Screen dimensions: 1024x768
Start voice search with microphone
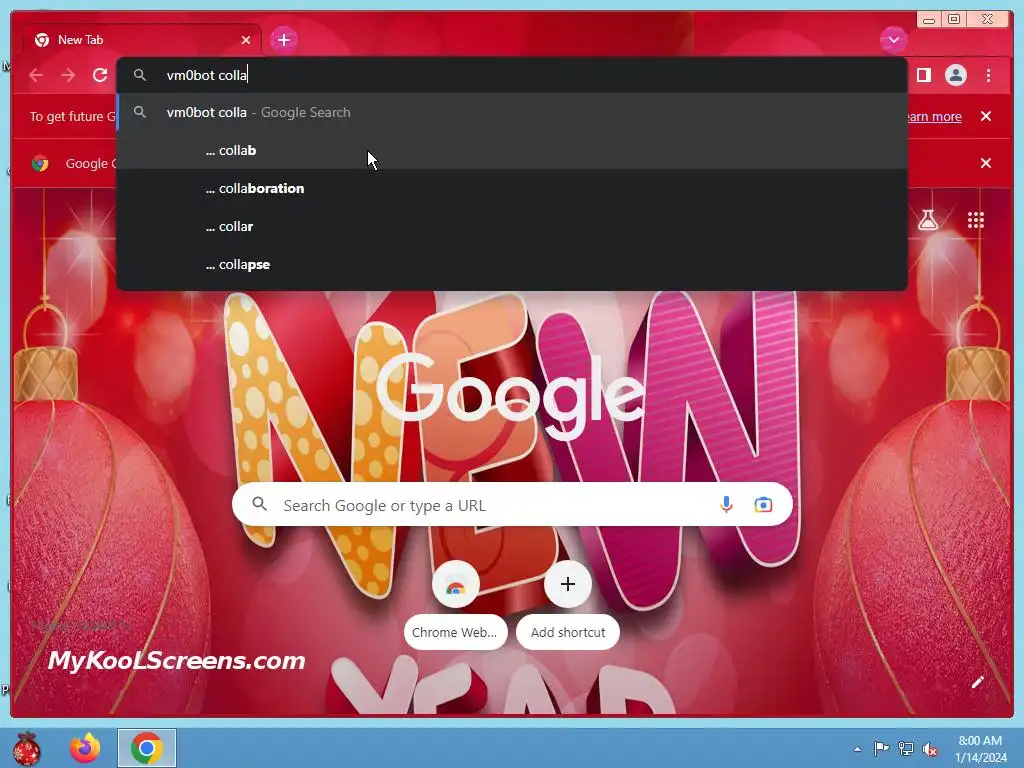click(726, 504)
